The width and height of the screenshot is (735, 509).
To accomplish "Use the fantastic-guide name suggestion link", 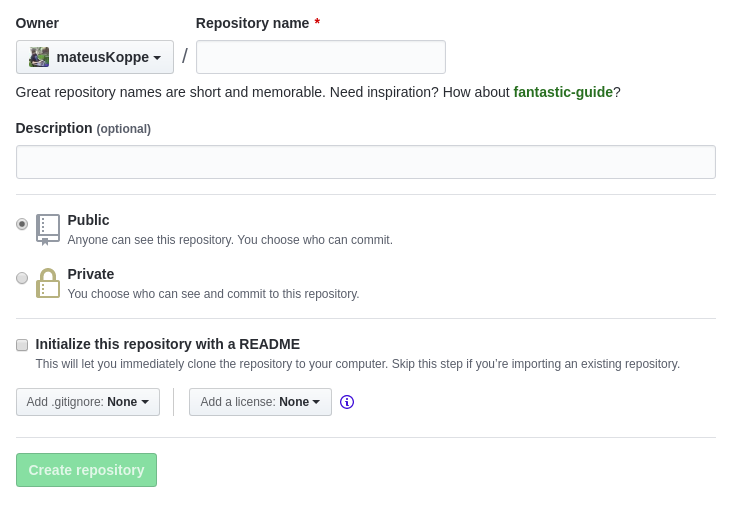I will 563,92.
